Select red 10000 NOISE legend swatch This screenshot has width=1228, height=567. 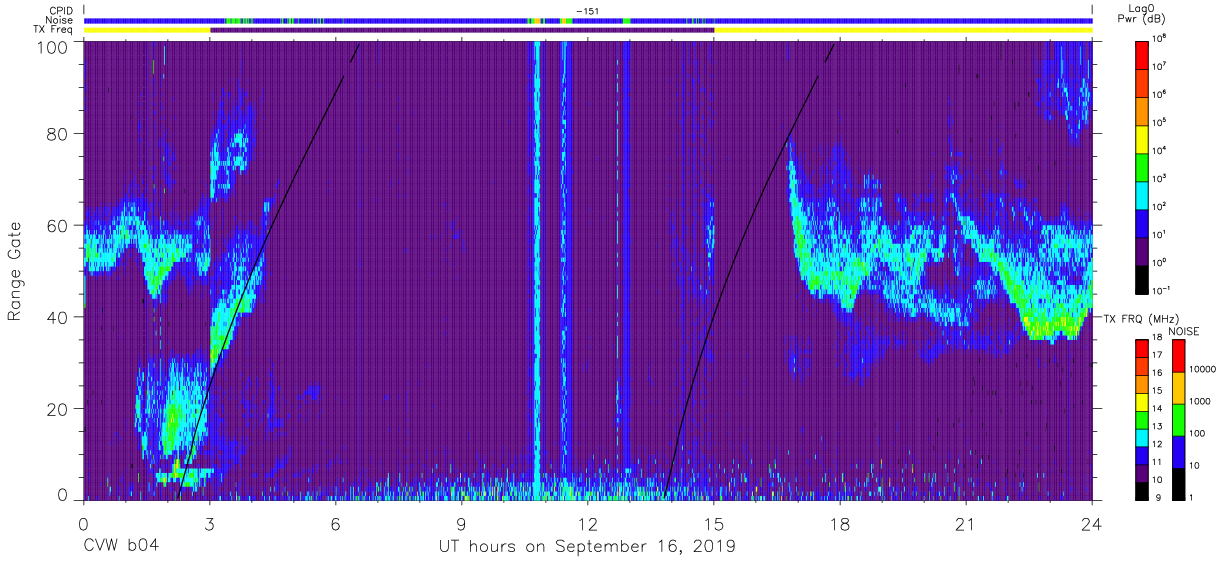(x=1177, y=356)
